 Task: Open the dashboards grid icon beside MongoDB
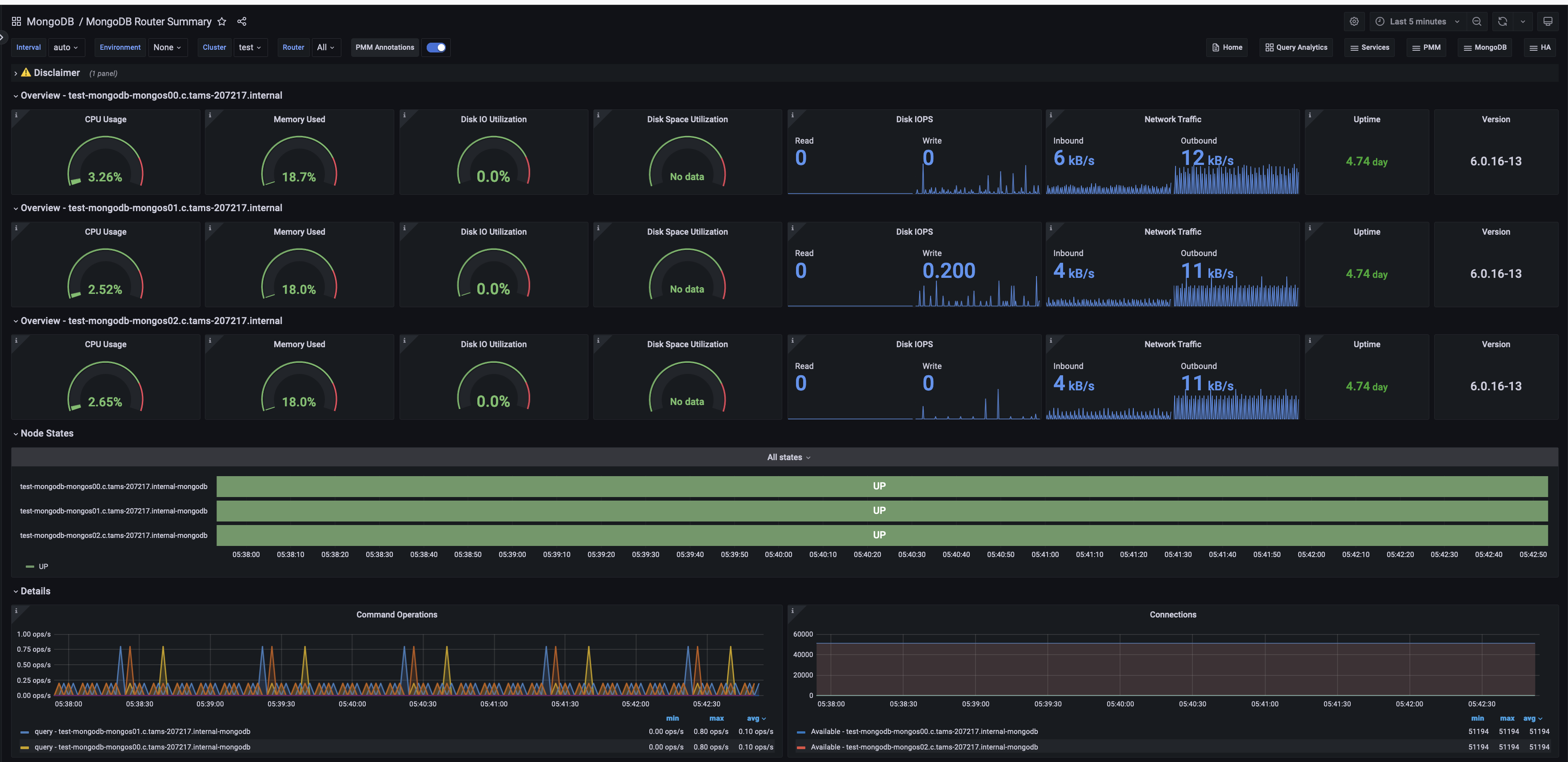16,21
